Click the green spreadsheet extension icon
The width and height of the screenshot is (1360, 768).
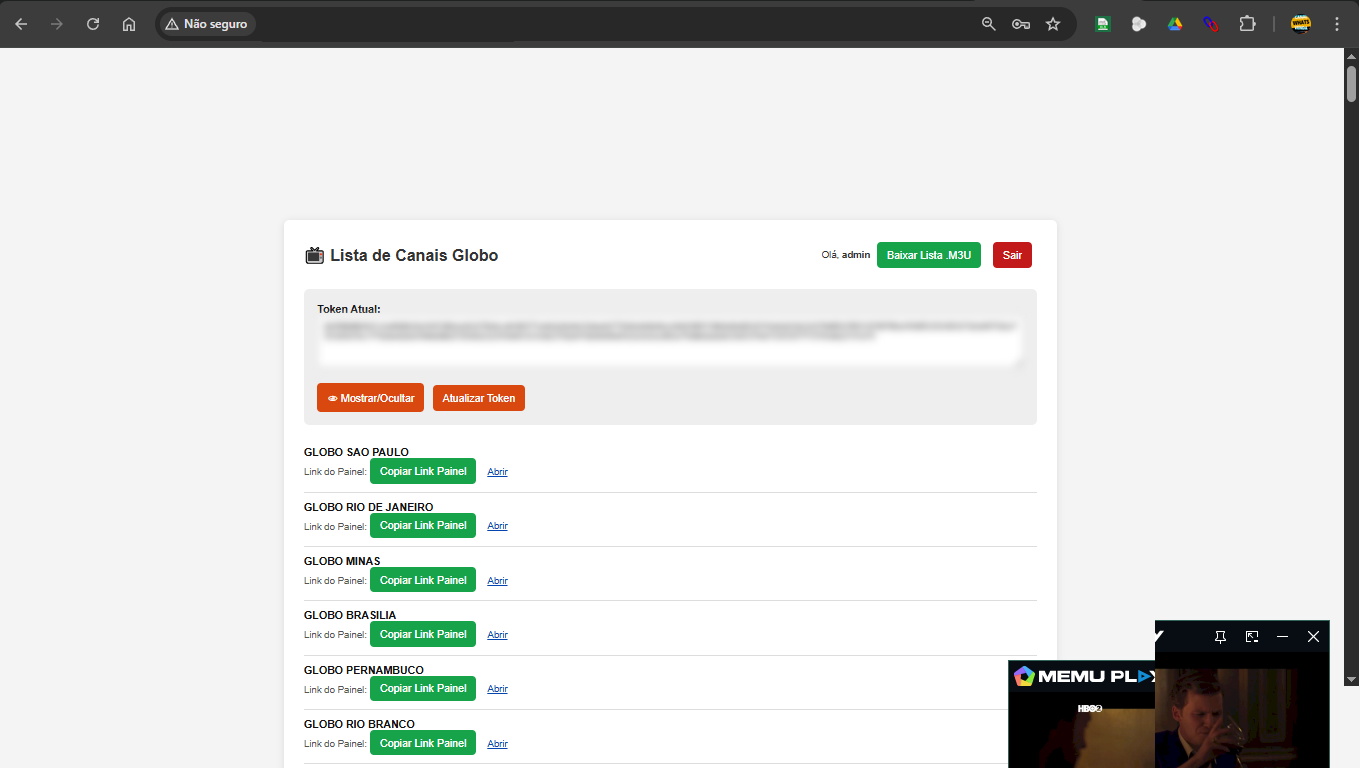pyautogui.click(x=1102, y=23)
